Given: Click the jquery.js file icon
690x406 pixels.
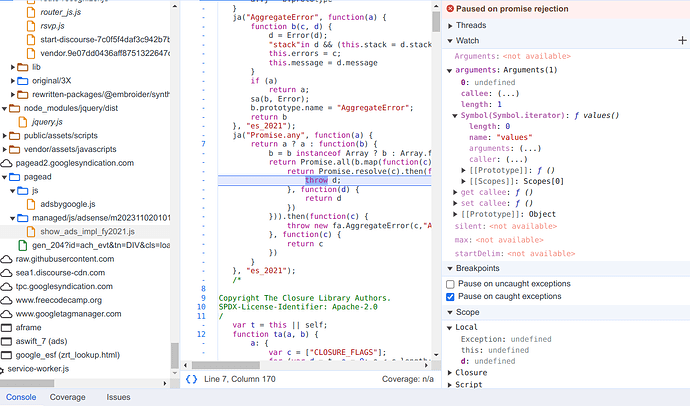Looking at the screenshot, I should pyautogui.click(x=22, y=122).
